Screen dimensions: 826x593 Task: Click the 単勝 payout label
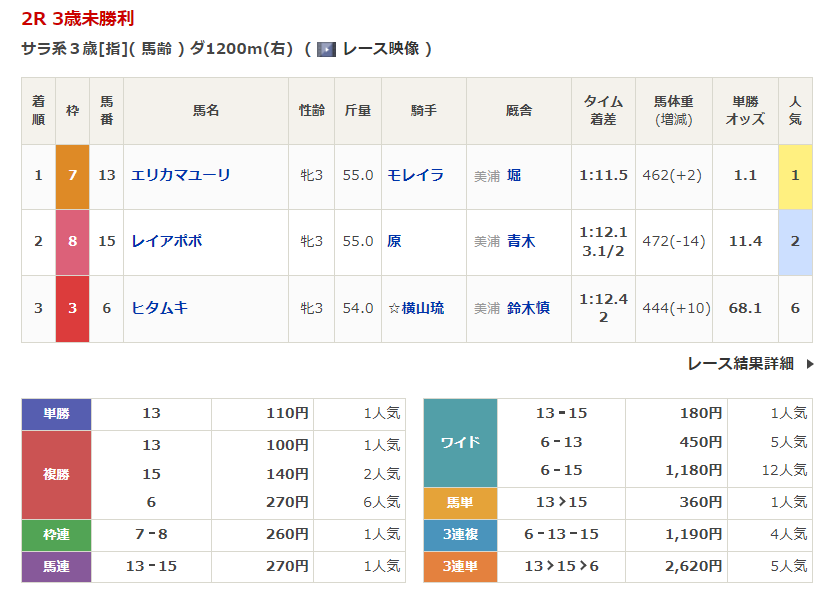tap(57, 413)
